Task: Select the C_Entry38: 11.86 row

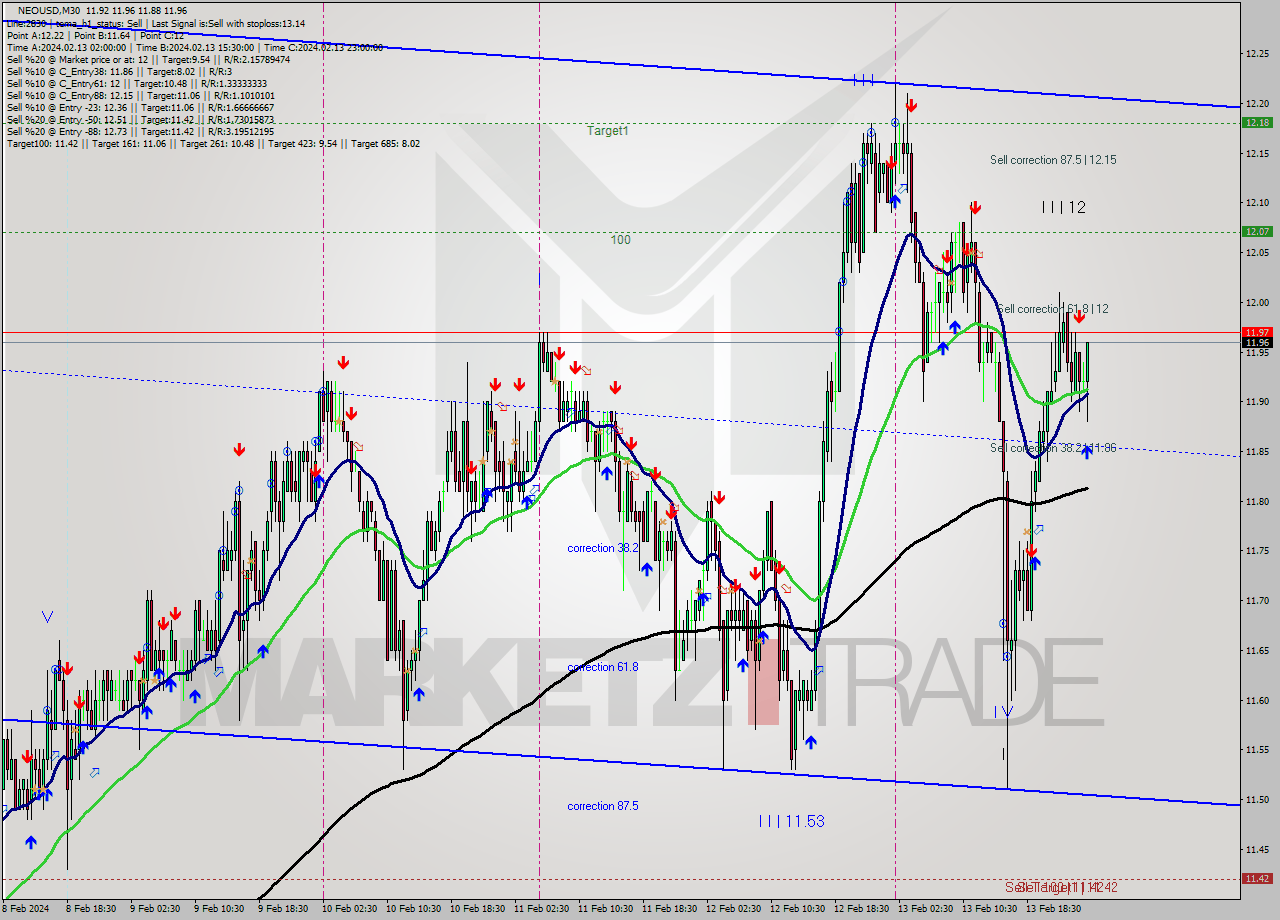Action: pyautogui.click(x=119, y=71)
